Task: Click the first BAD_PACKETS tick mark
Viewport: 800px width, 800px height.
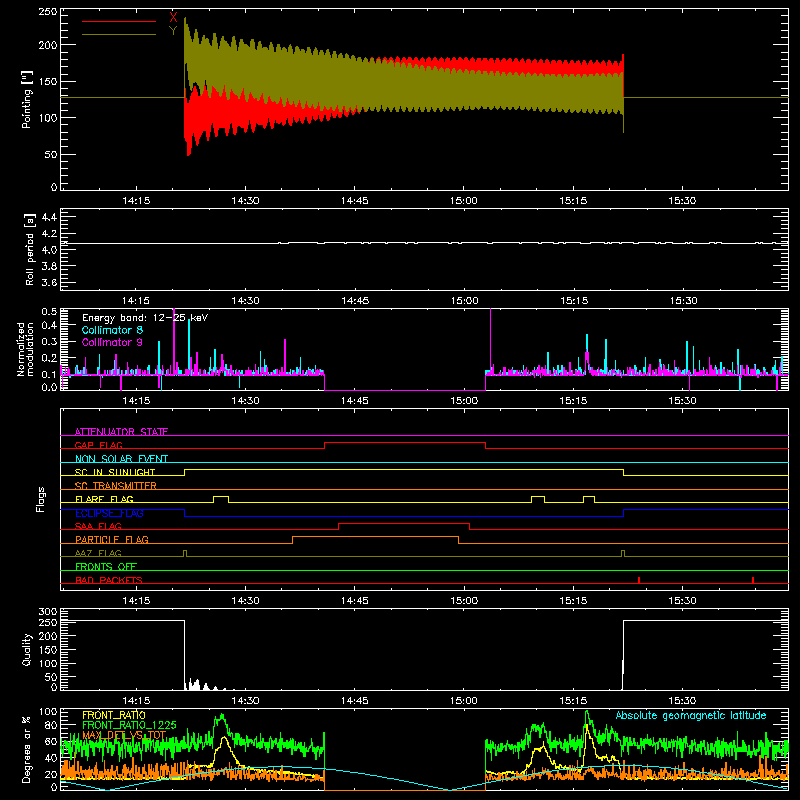Action: [639, 580]
